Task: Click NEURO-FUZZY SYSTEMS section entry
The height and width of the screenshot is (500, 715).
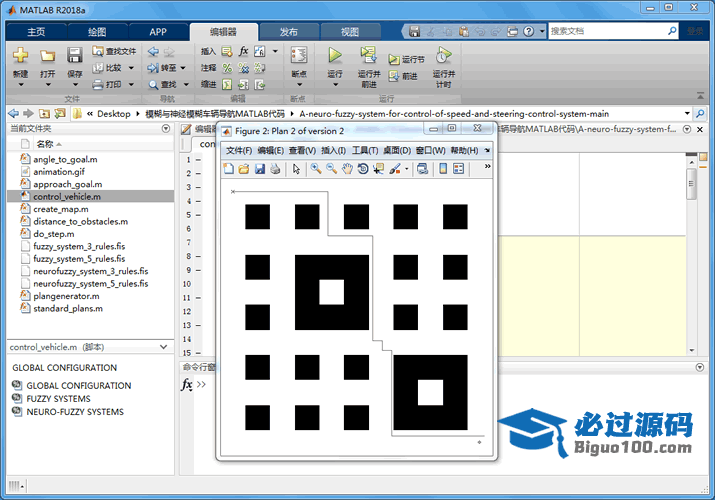Action: click(x=75, y=412)
